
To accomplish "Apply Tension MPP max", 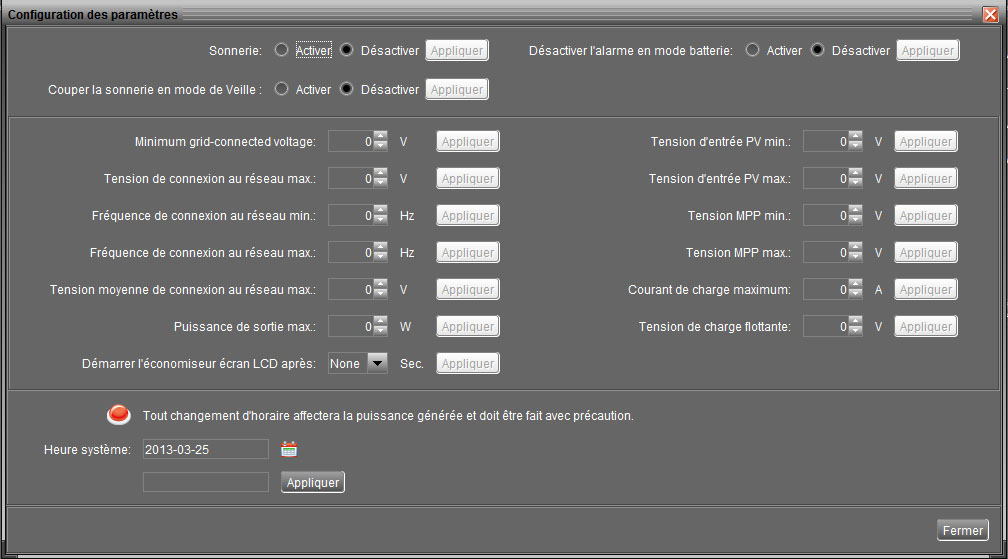I will click(926, 253).
